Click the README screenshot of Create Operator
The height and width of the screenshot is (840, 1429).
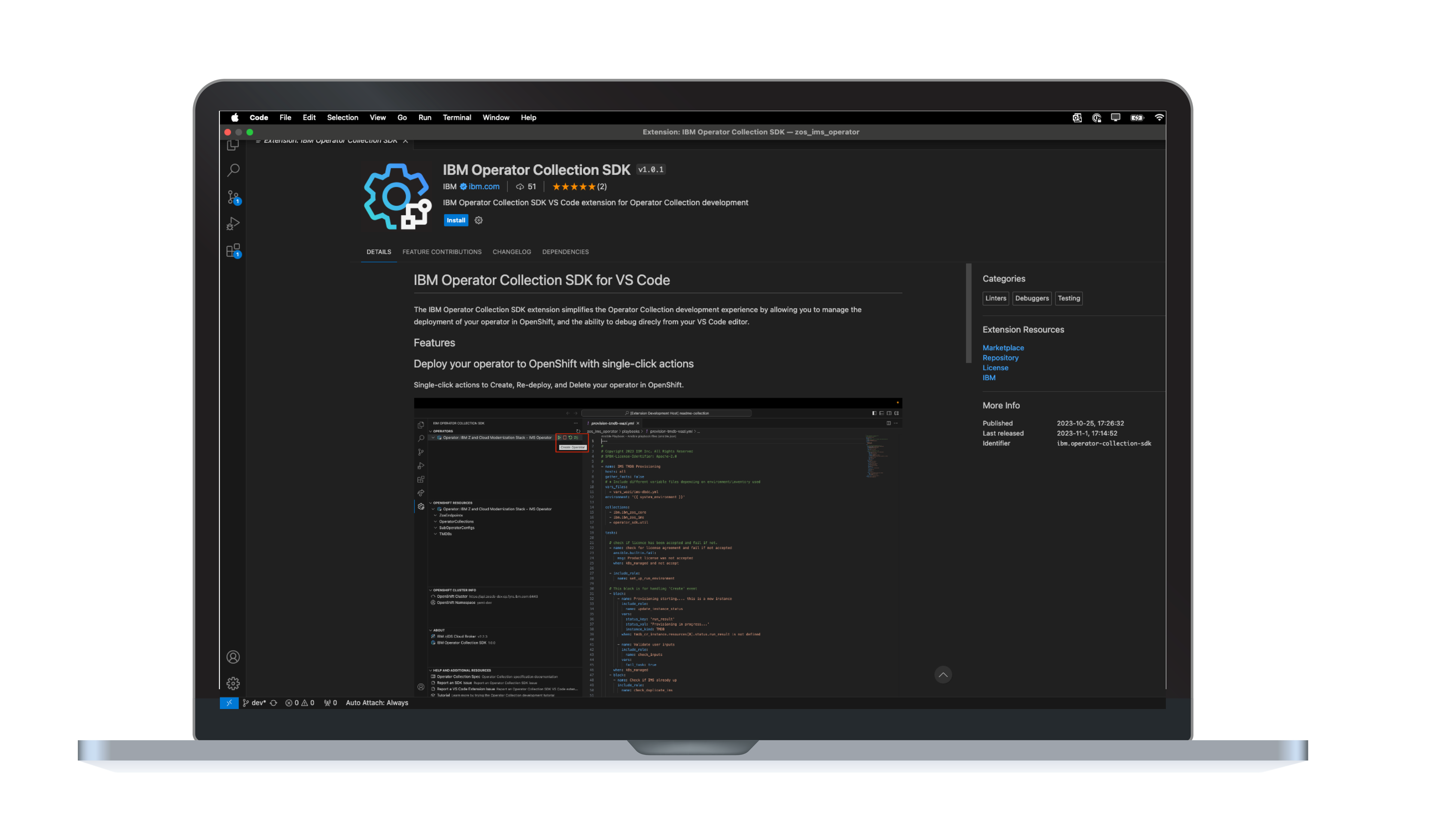coord(658,547)
